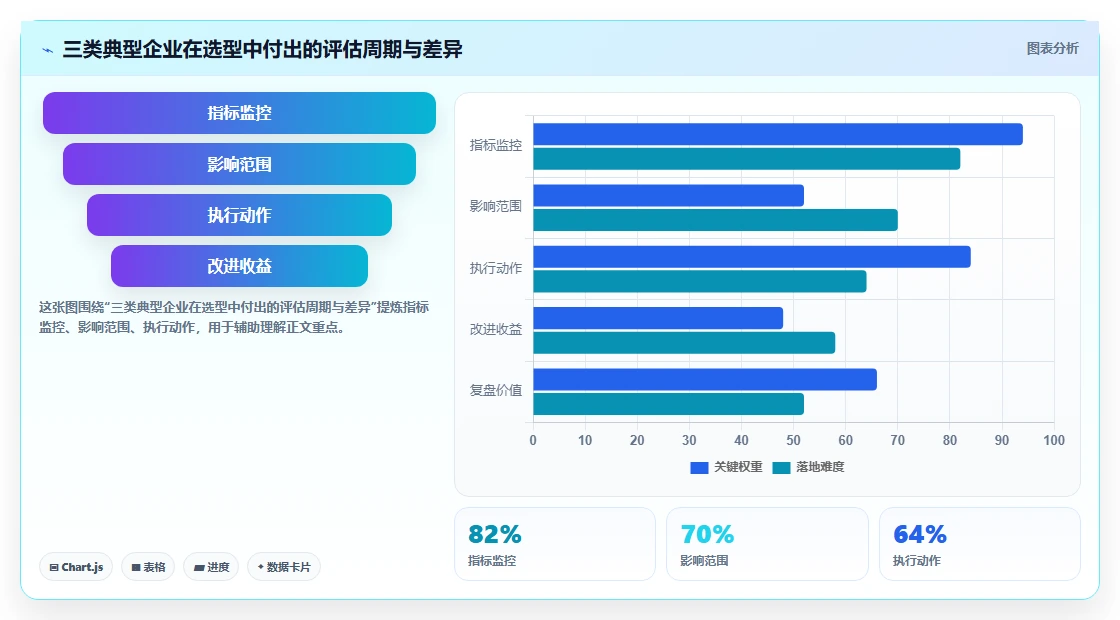1120x620 pixels.
Task: Click the 进度 tag chip
Action: [x=211, y=567]
